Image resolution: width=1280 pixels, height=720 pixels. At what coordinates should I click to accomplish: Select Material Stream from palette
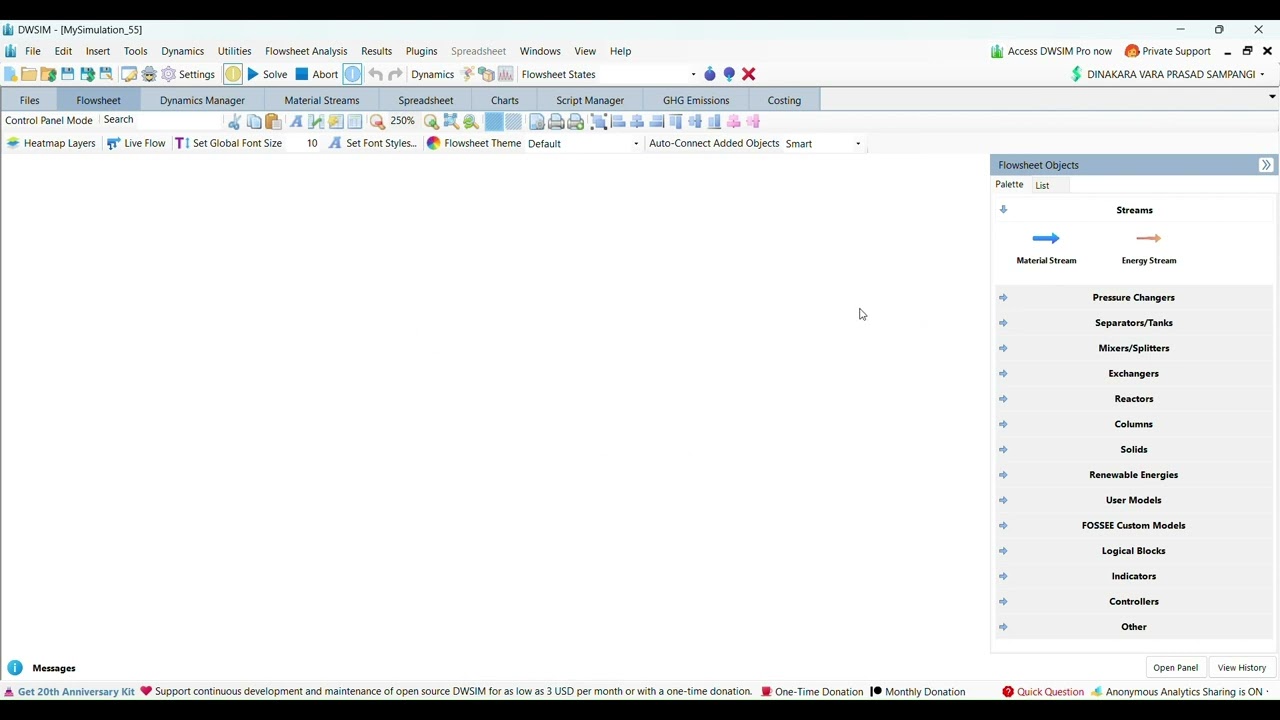coord(1046,248)
